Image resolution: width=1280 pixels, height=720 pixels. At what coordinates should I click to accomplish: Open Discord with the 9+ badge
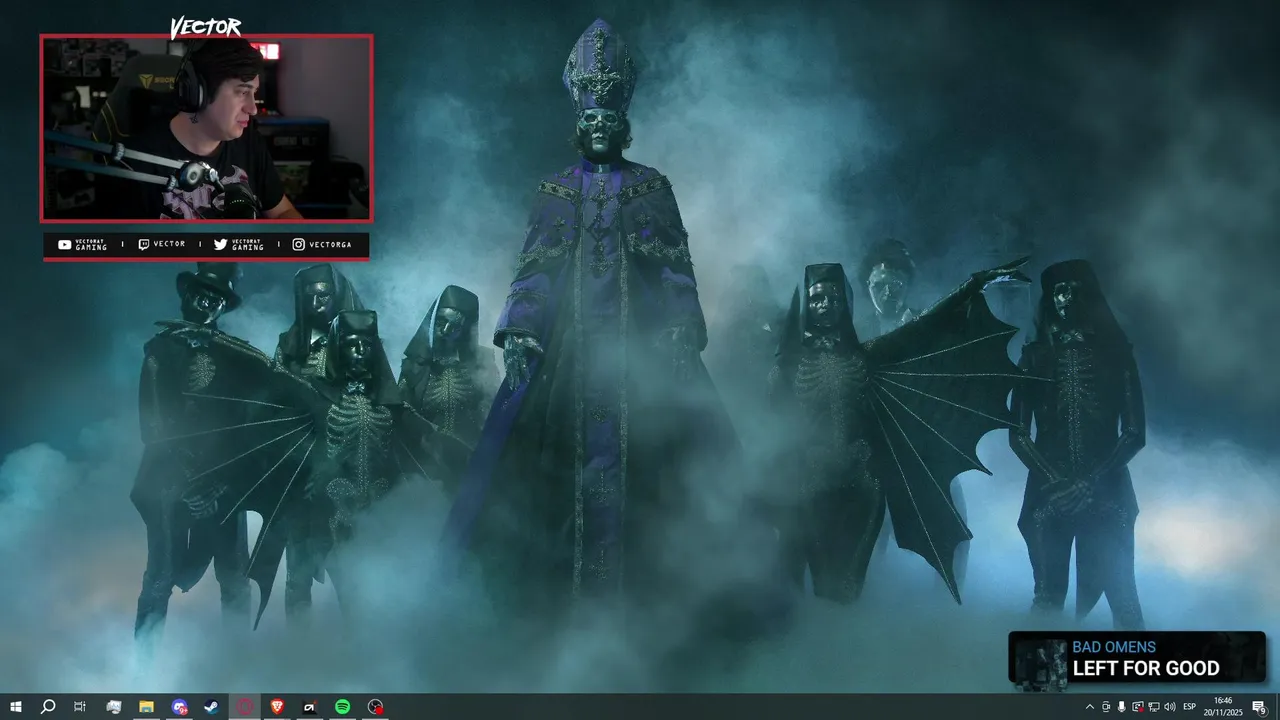pyautogui.click(x=179, y=707)
